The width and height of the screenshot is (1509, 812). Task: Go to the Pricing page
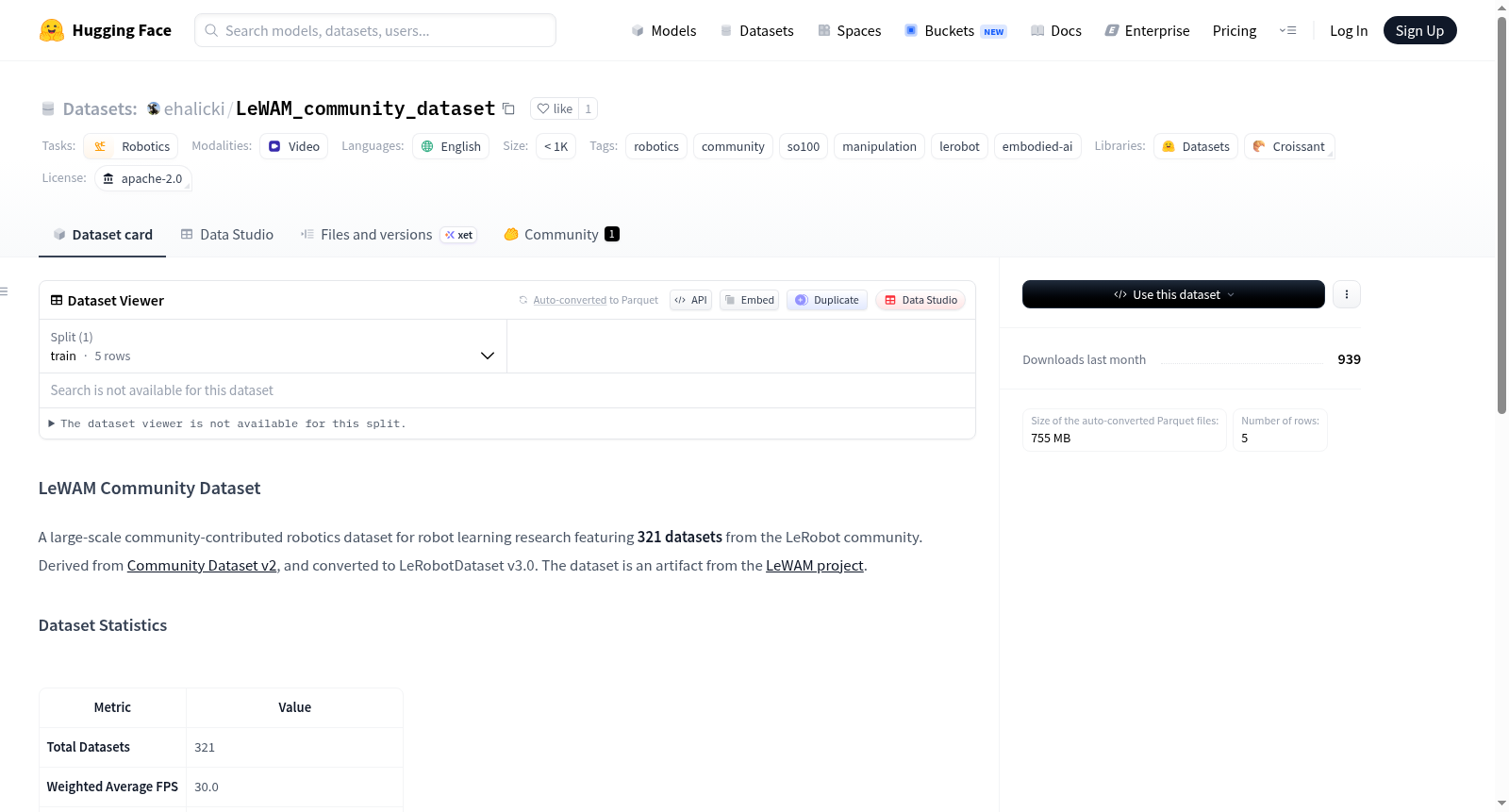coord(1235,30)
